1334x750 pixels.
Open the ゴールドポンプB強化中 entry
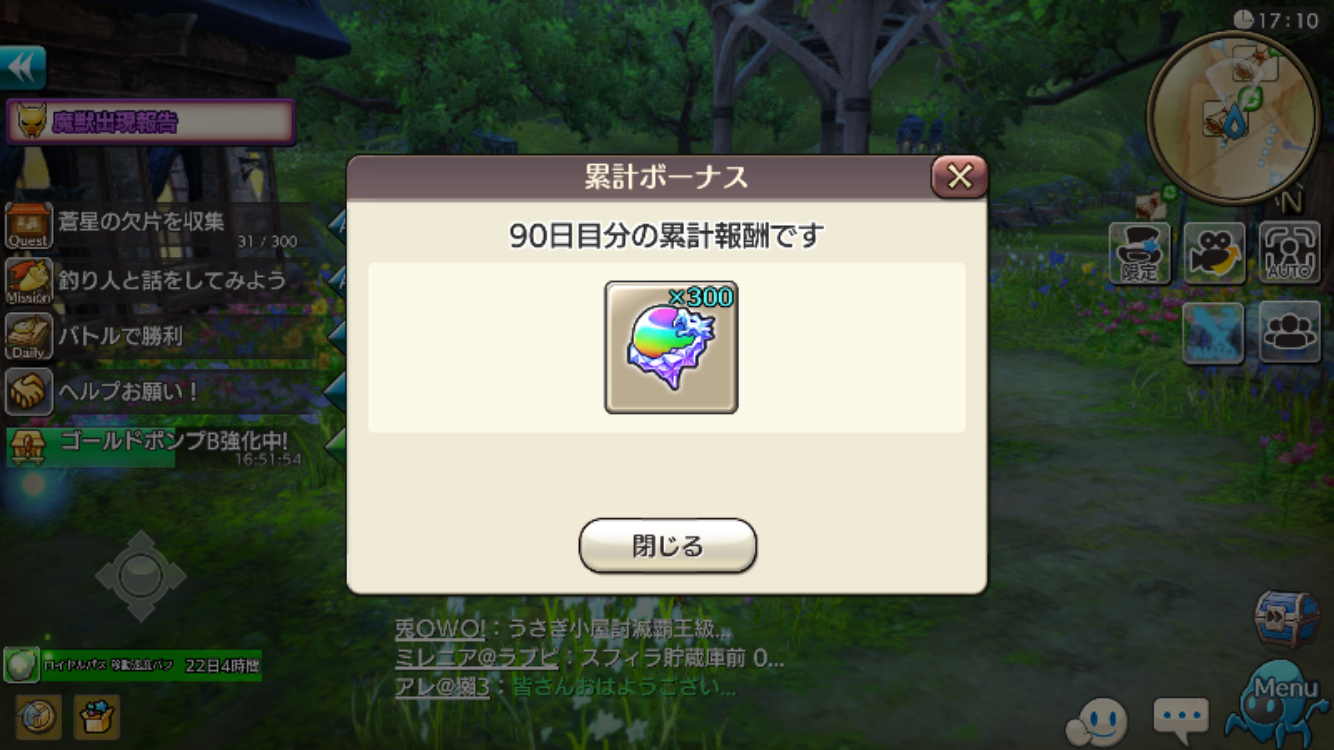tap(166, 445)
